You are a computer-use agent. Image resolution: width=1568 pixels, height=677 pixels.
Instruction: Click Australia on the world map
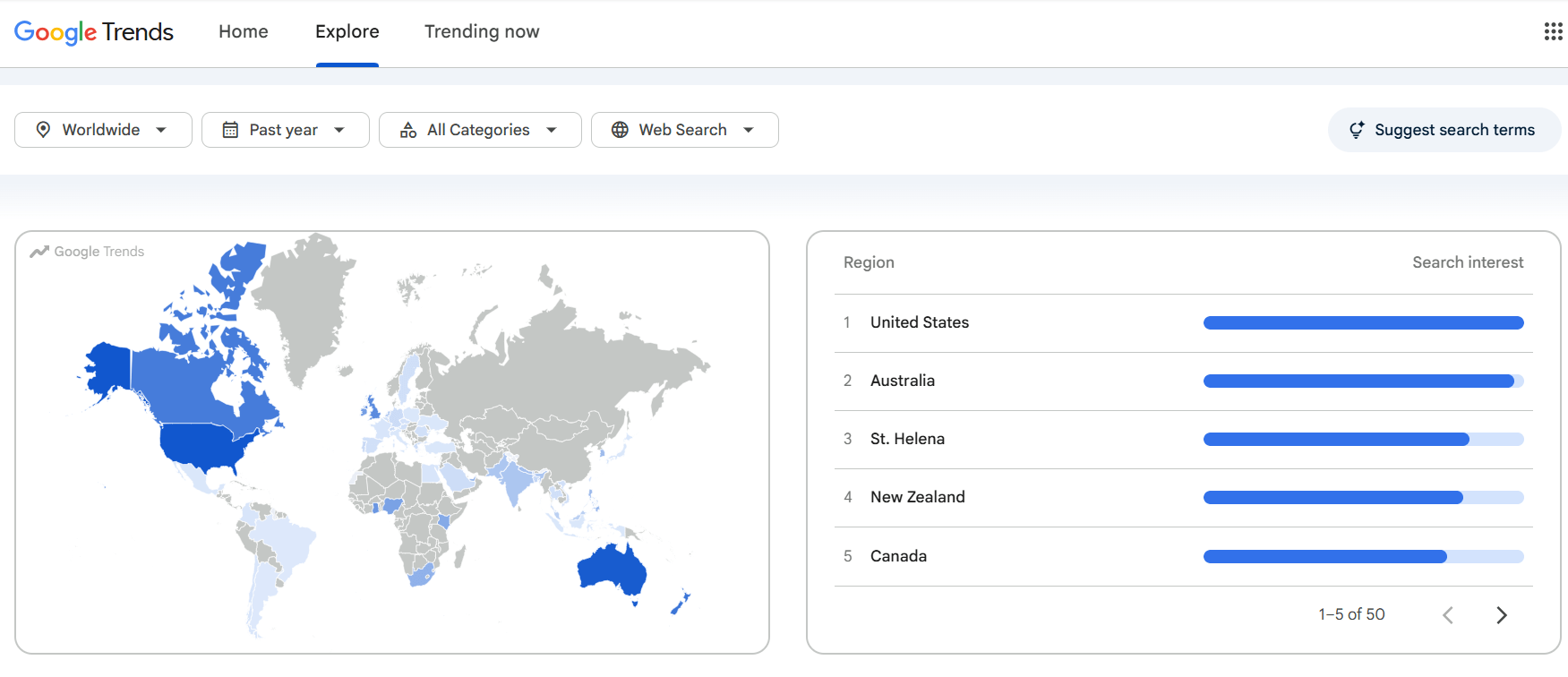613,570
